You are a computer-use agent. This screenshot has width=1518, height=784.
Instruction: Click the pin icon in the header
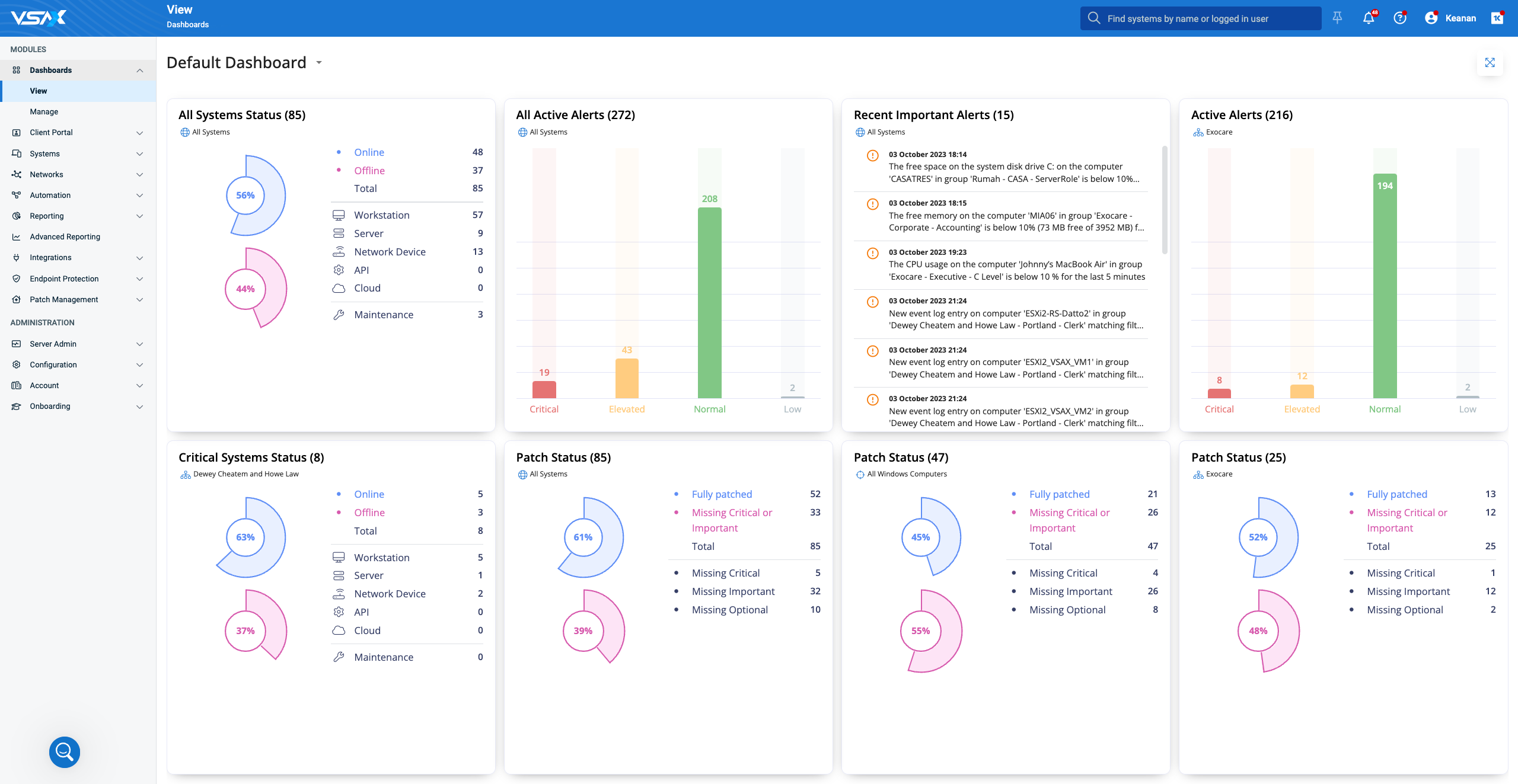coord(1337,18)
